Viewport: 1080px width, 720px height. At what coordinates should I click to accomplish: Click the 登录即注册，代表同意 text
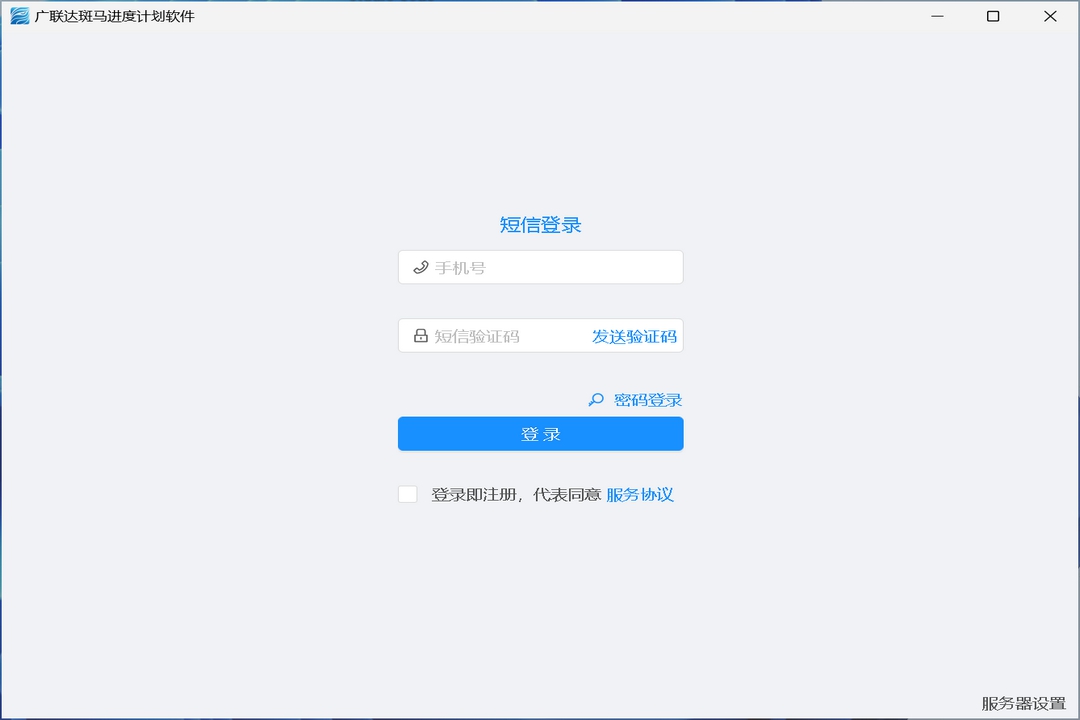(x=516, y=495)
